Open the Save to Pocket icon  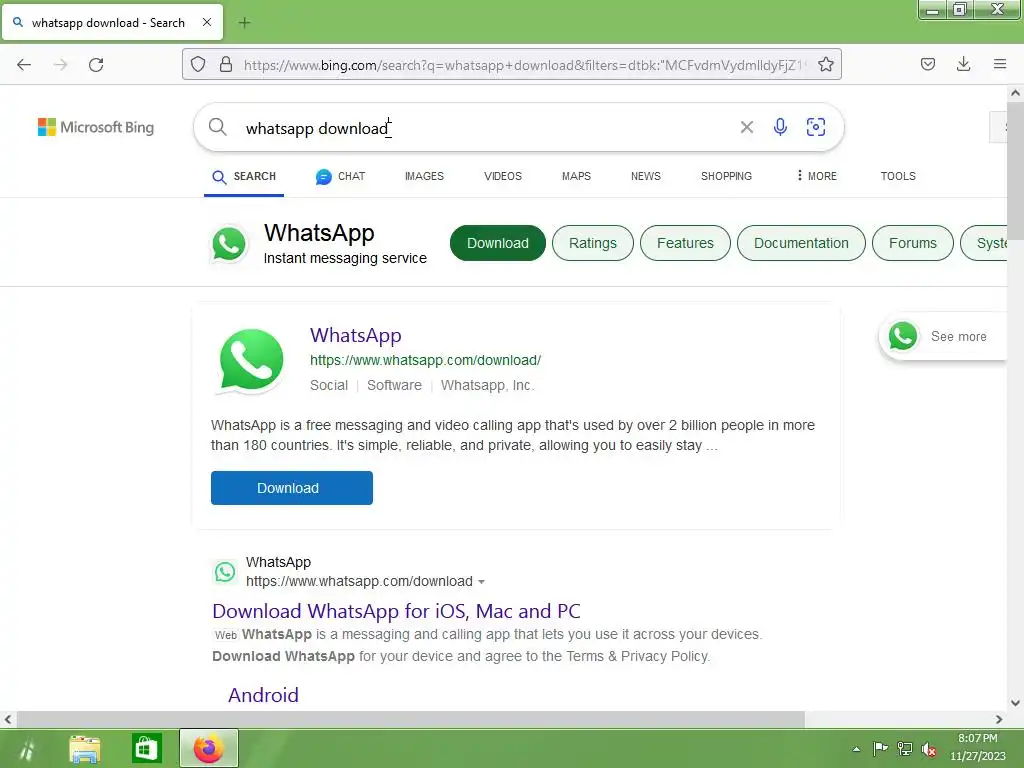[x=927, y=64]
